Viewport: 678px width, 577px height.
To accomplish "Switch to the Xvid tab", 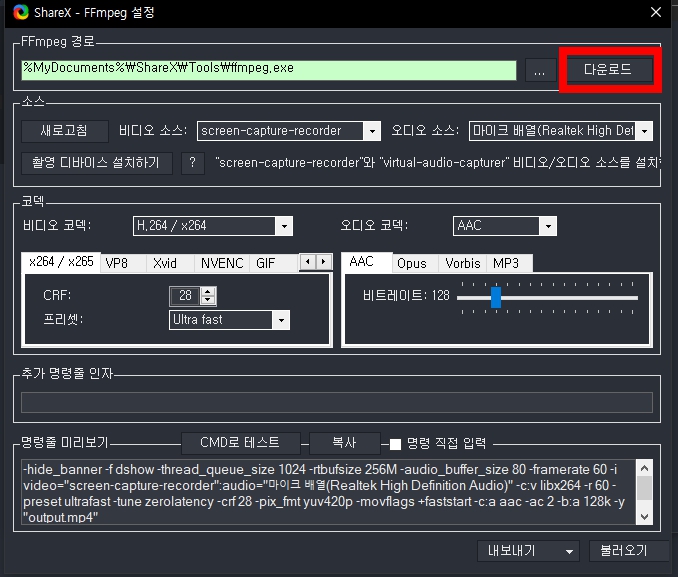I will (x=170, y=263).
